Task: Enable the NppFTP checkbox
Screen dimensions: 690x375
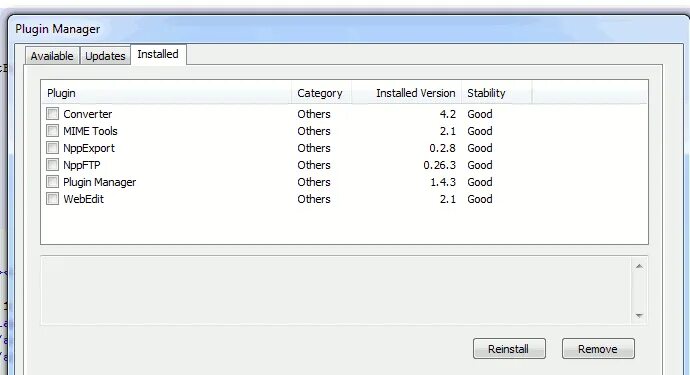Action: pos(52,165)
